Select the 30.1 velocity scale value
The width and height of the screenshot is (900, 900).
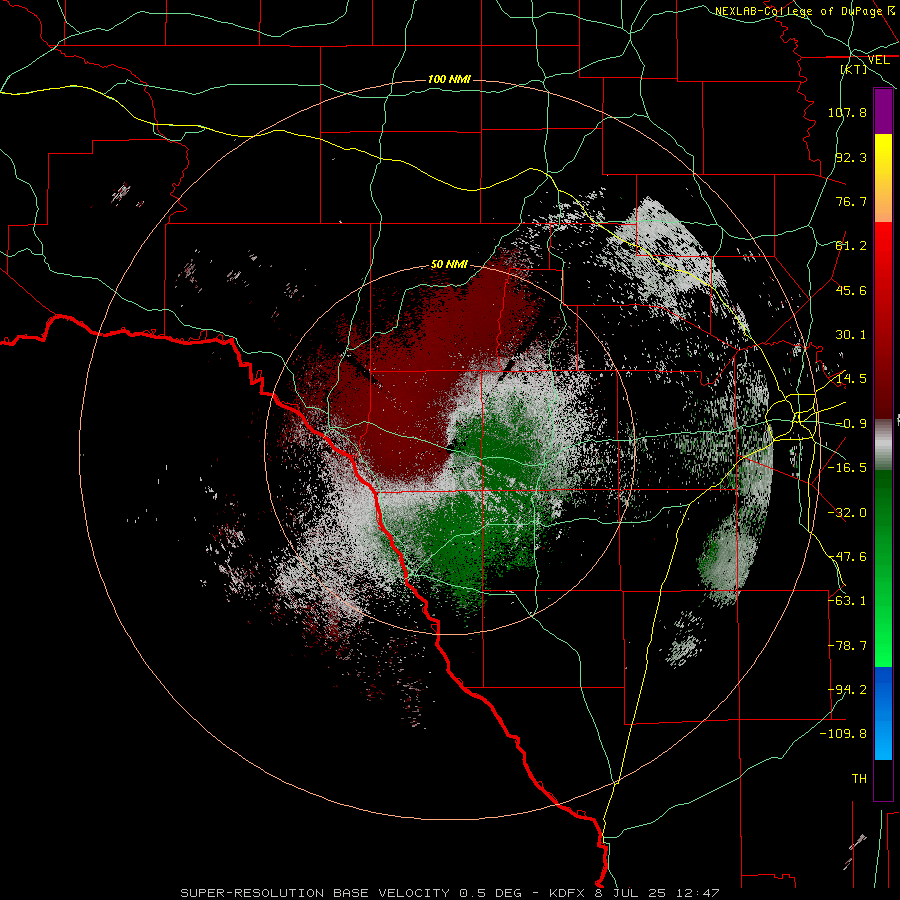click(x=851, y=335)
